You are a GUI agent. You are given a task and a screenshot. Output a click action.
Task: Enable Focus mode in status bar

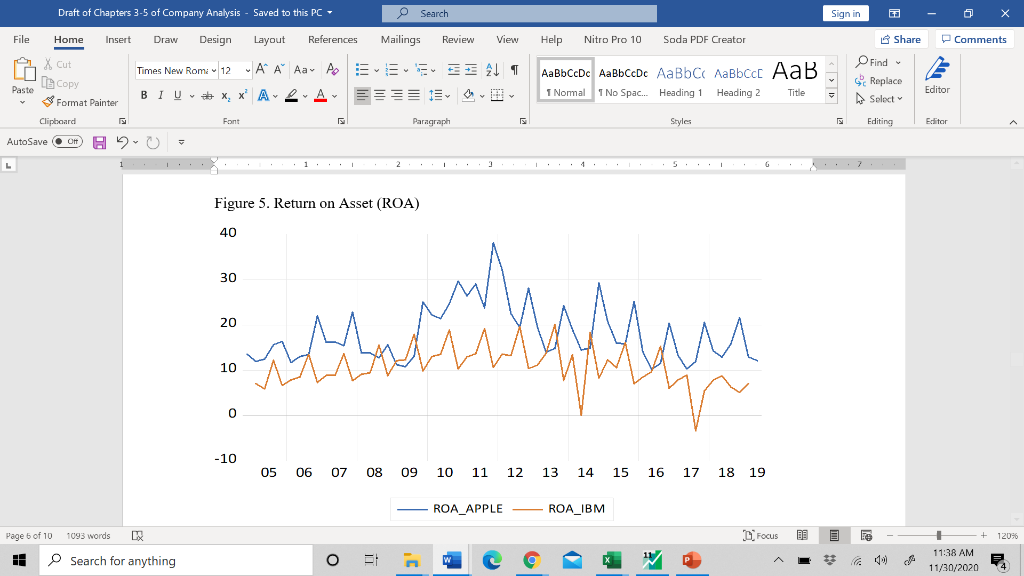(763, 535)
